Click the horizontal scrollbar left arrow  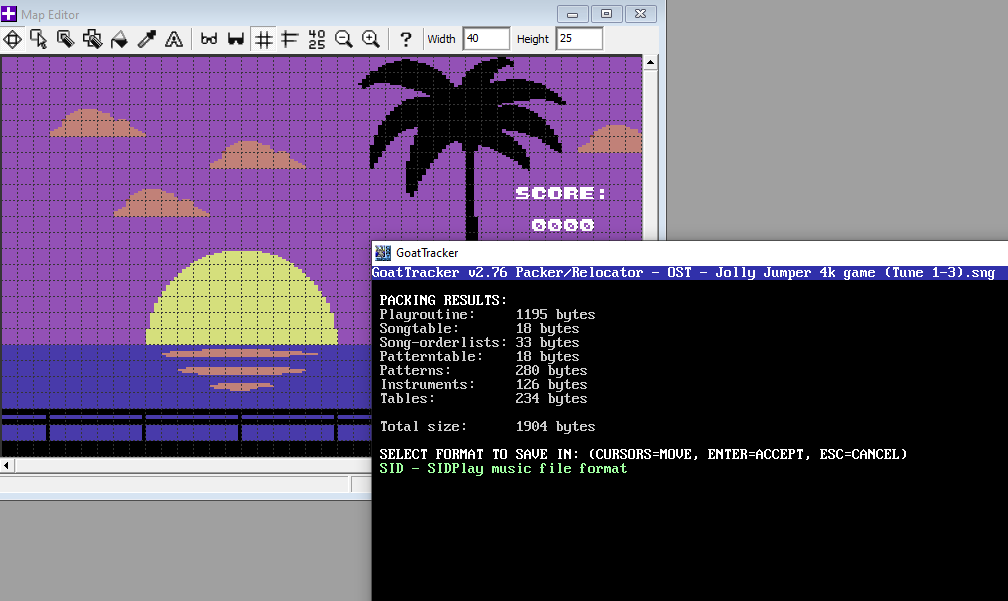pos(6,465)
